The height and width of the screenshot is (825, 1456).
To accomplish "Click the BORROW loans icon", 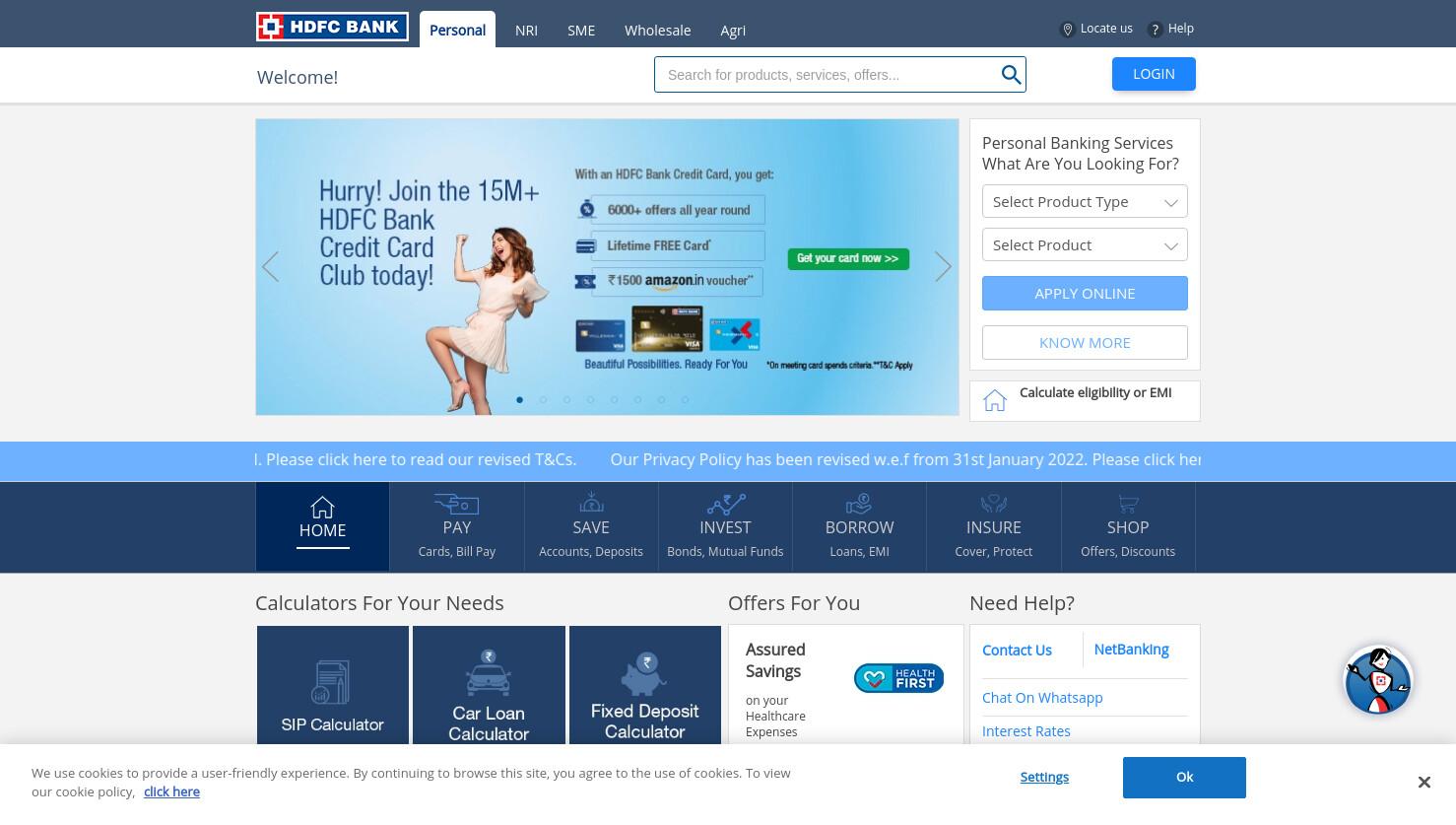I will (x=859, y=503).
